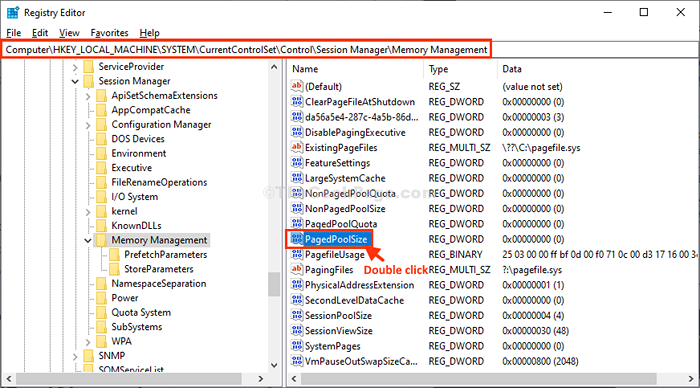Image resolution: width=700 pixels, height=388 pixels.
Task: Open the Favorites menu
Action: (x=109, y=33)
